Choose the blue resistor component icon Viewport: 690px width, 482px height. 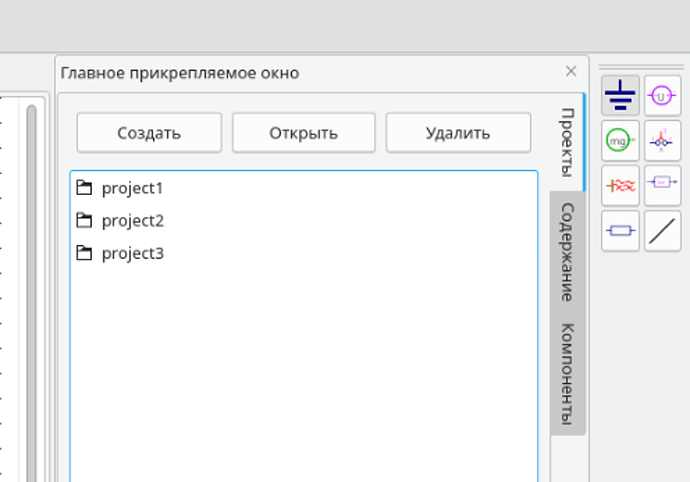pyautogui.click(x=620, y=231)
